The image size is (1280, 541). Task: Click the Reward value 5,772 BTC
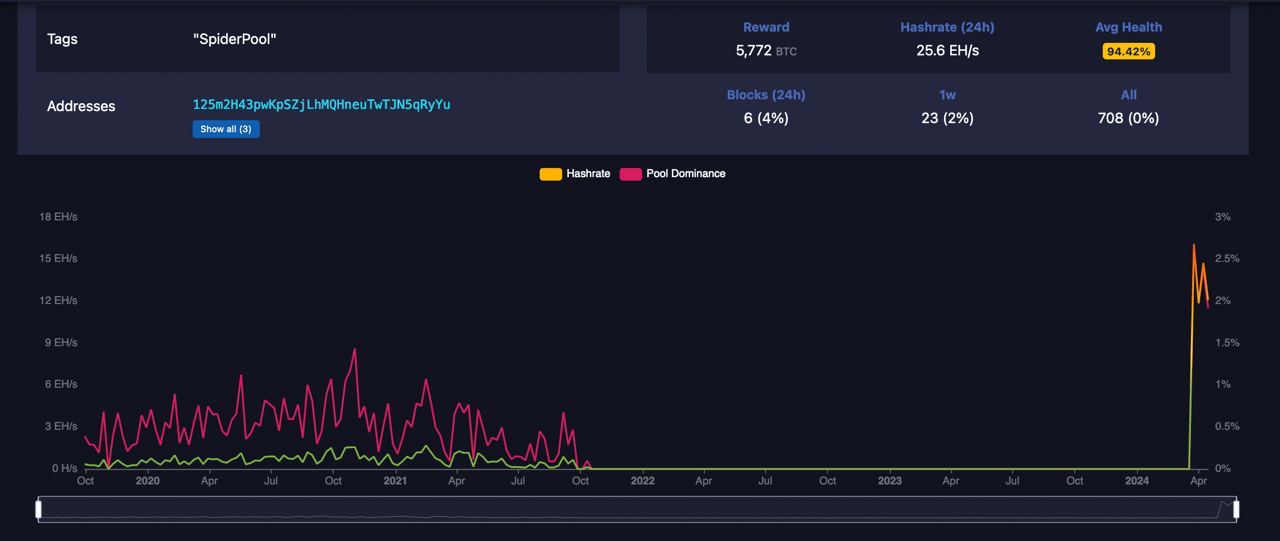pos(766,49)
